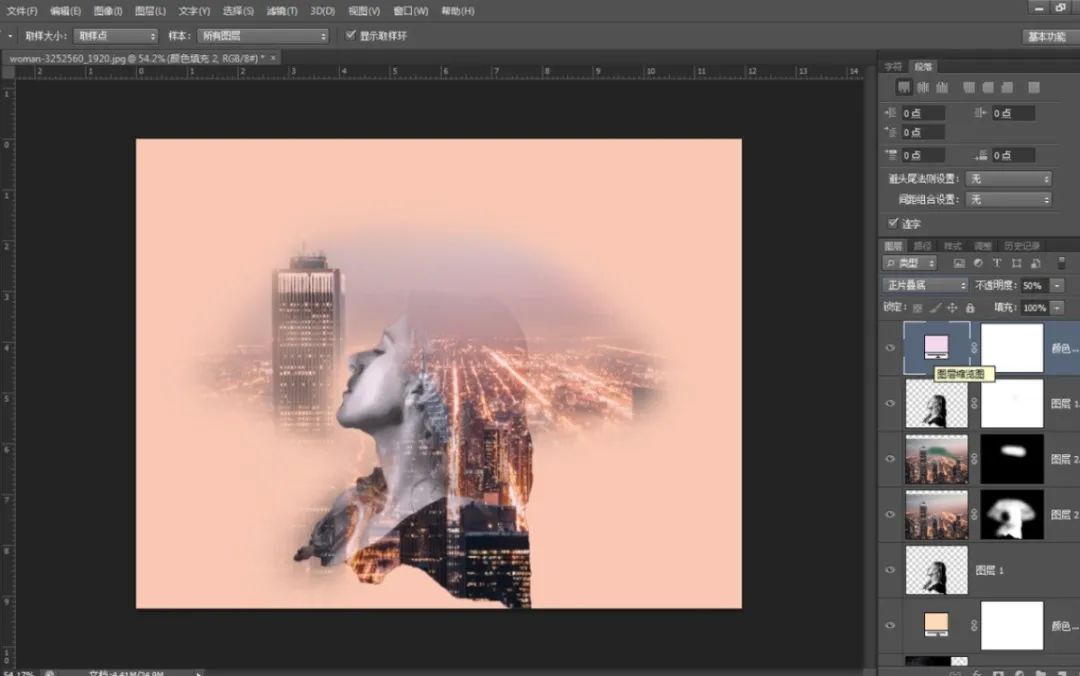Viewport: 1080px width, 676px height.
Task: Click lock all padlock icon
Action: point(970,308)
